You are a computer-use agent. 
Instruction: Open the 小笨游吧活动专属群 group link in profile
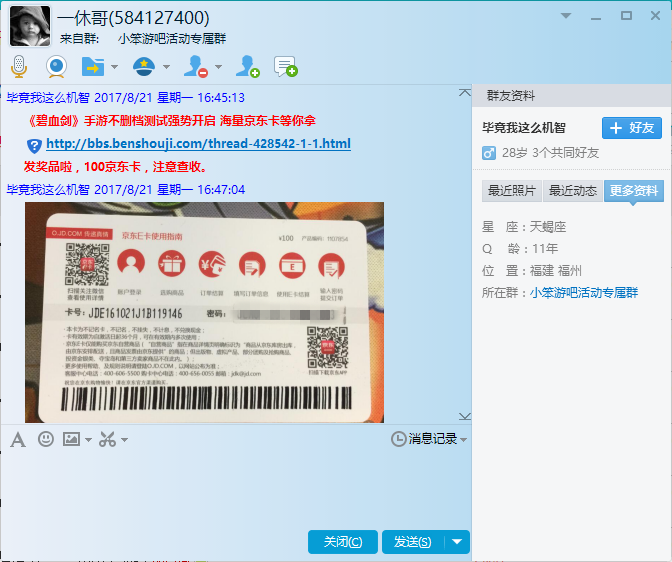click(584, 293)
